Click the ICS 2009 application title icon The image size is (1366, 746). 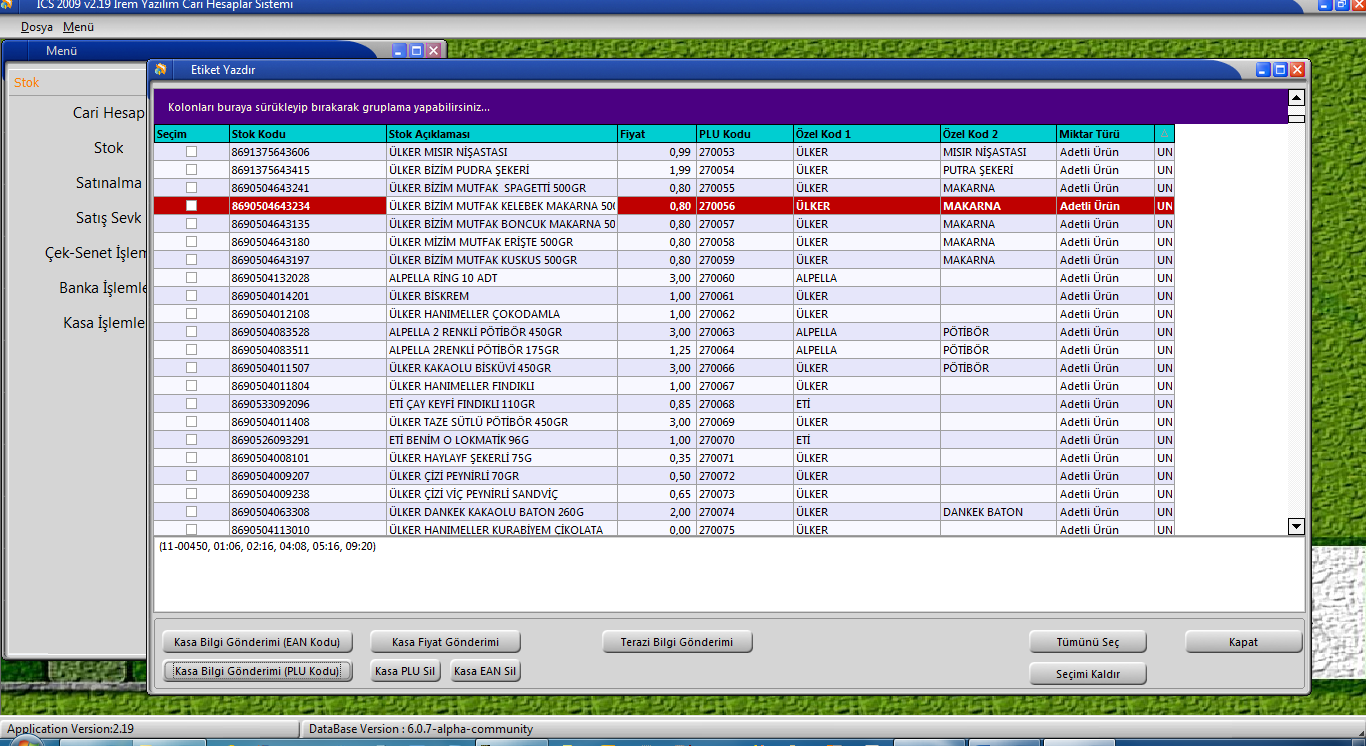tap(7, 5)
